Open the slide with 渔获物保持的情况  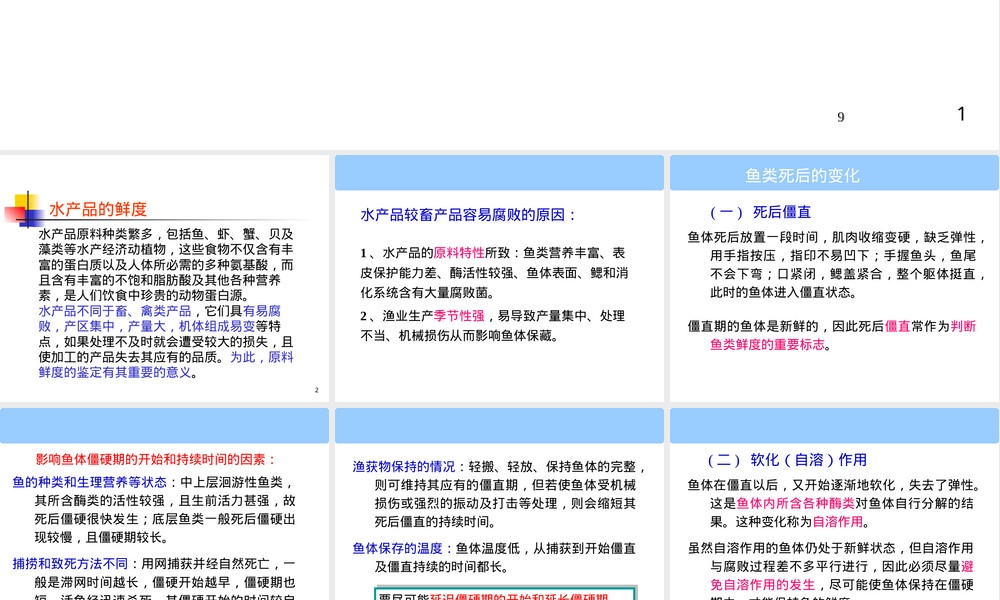499,504
